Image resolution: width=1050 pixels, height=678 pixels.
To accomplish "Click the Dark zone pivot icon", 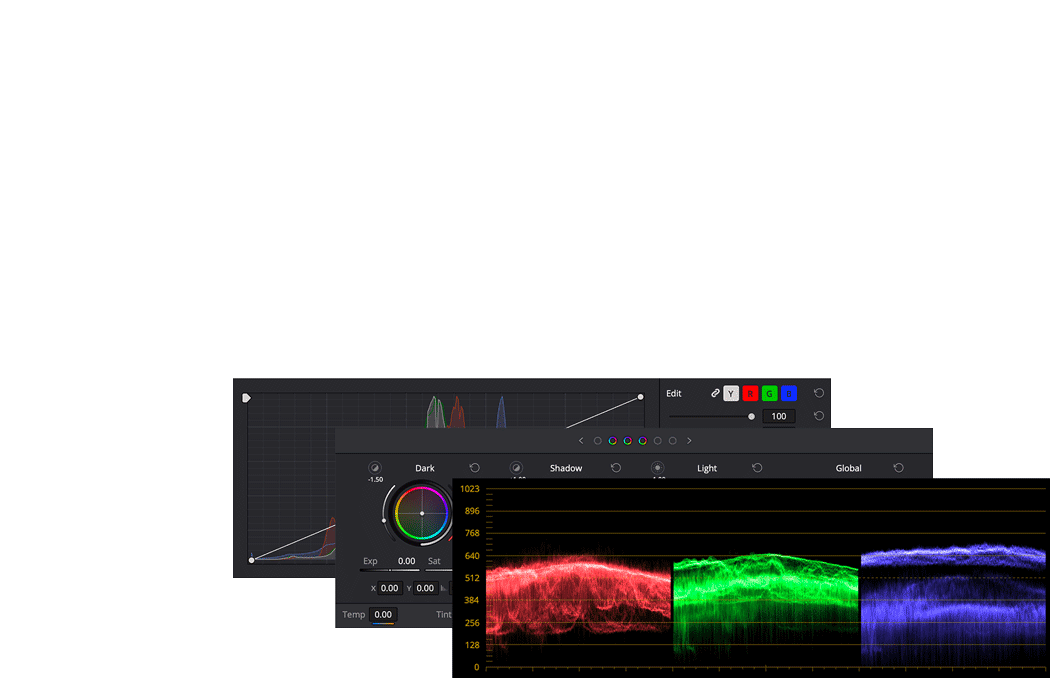I will pyautogui.click(x=375, y=468).
